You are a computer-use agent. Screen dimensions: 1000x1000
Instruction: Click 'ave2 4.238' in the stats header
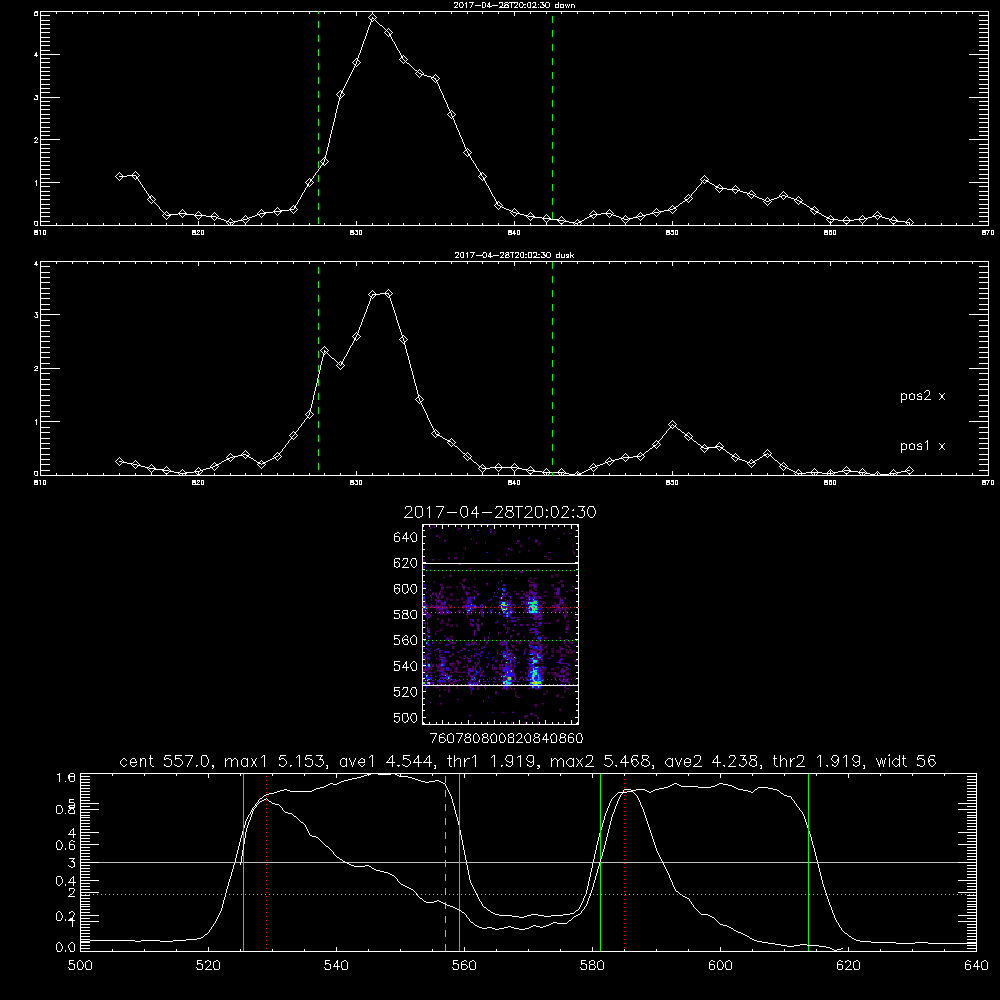(x=712, y=761)
